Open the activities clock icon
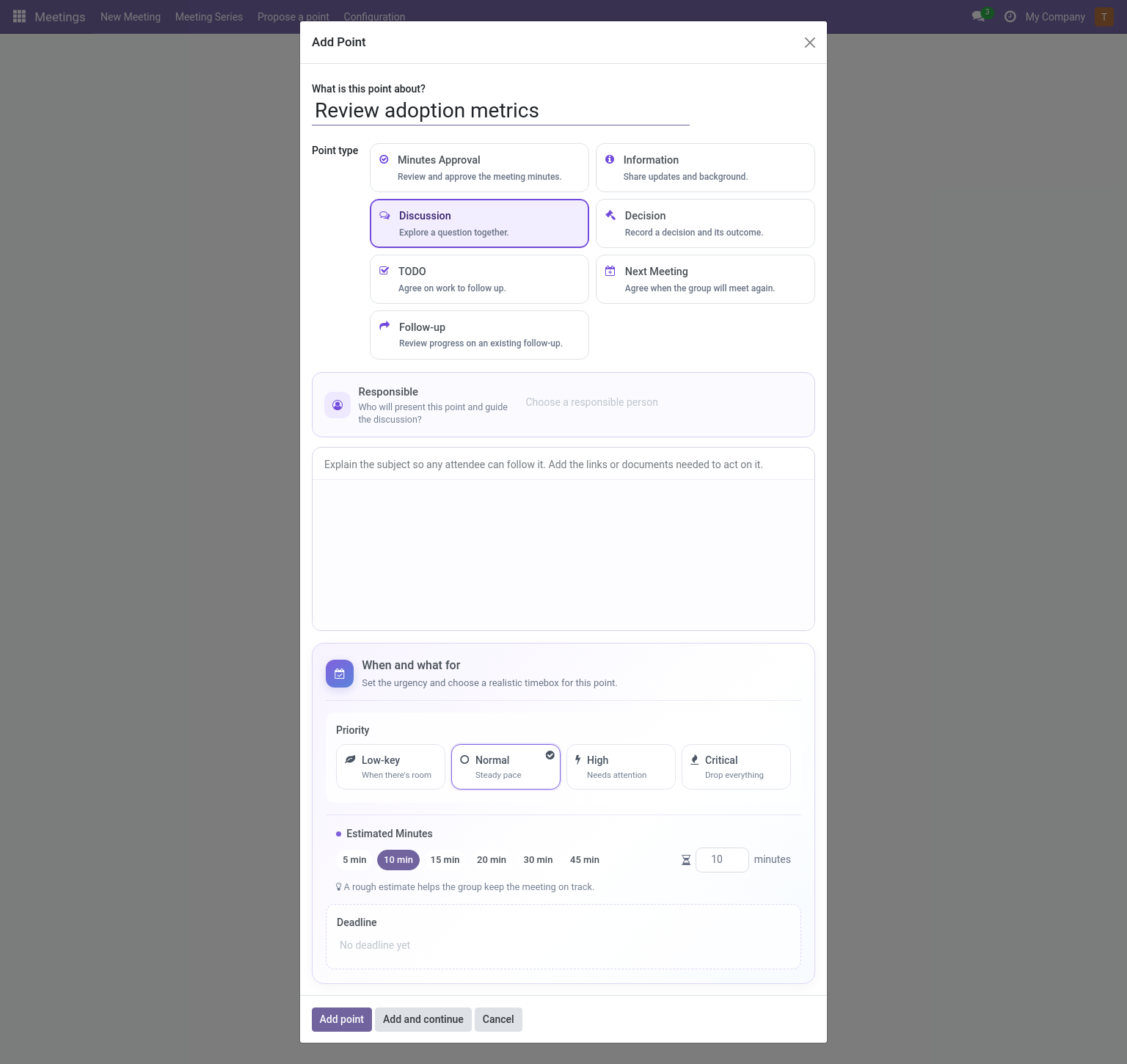Viewport: 1127px width, 1064px height. 1010,16
